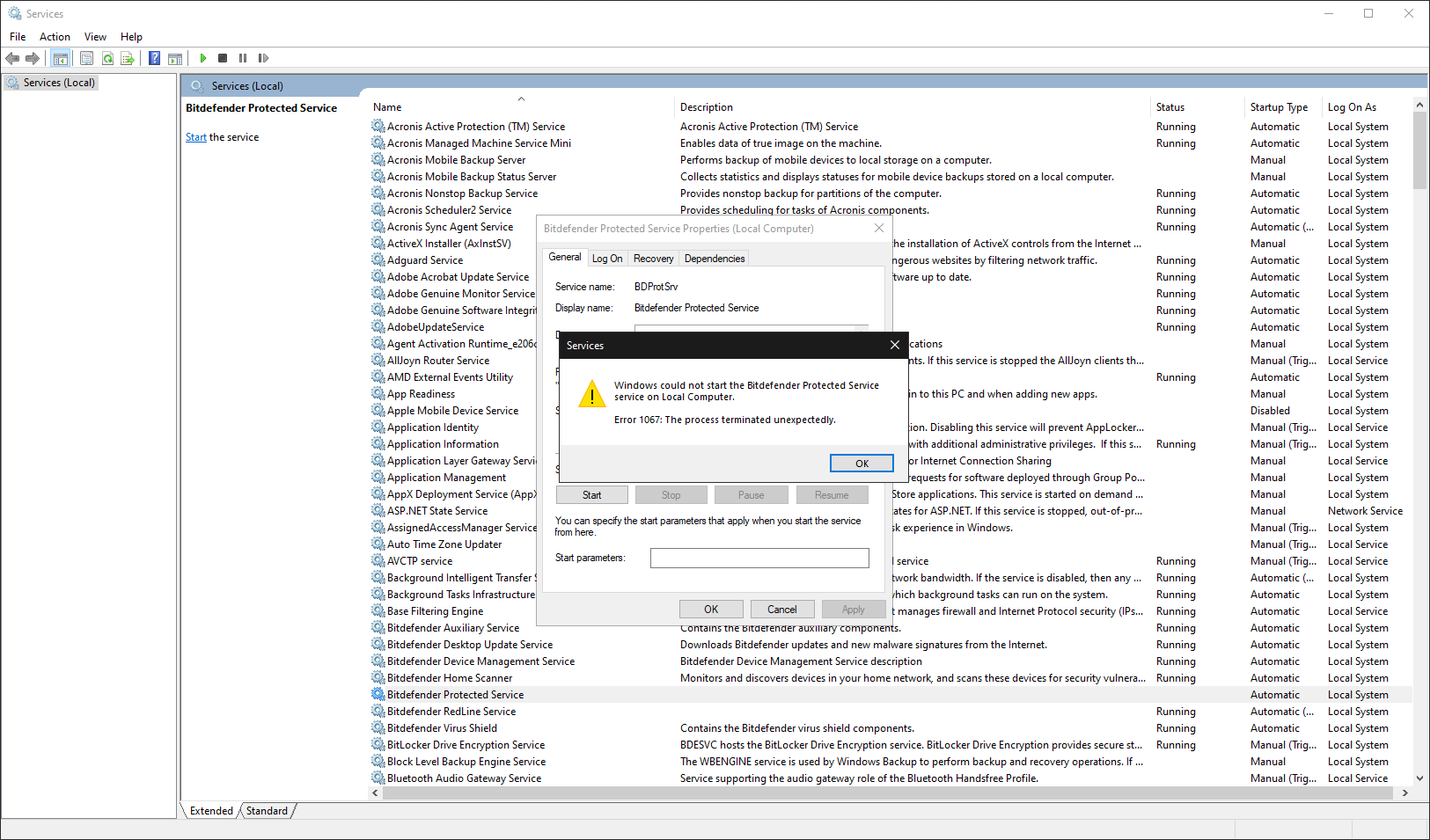Click the Start Service play icon

[202, 58]
